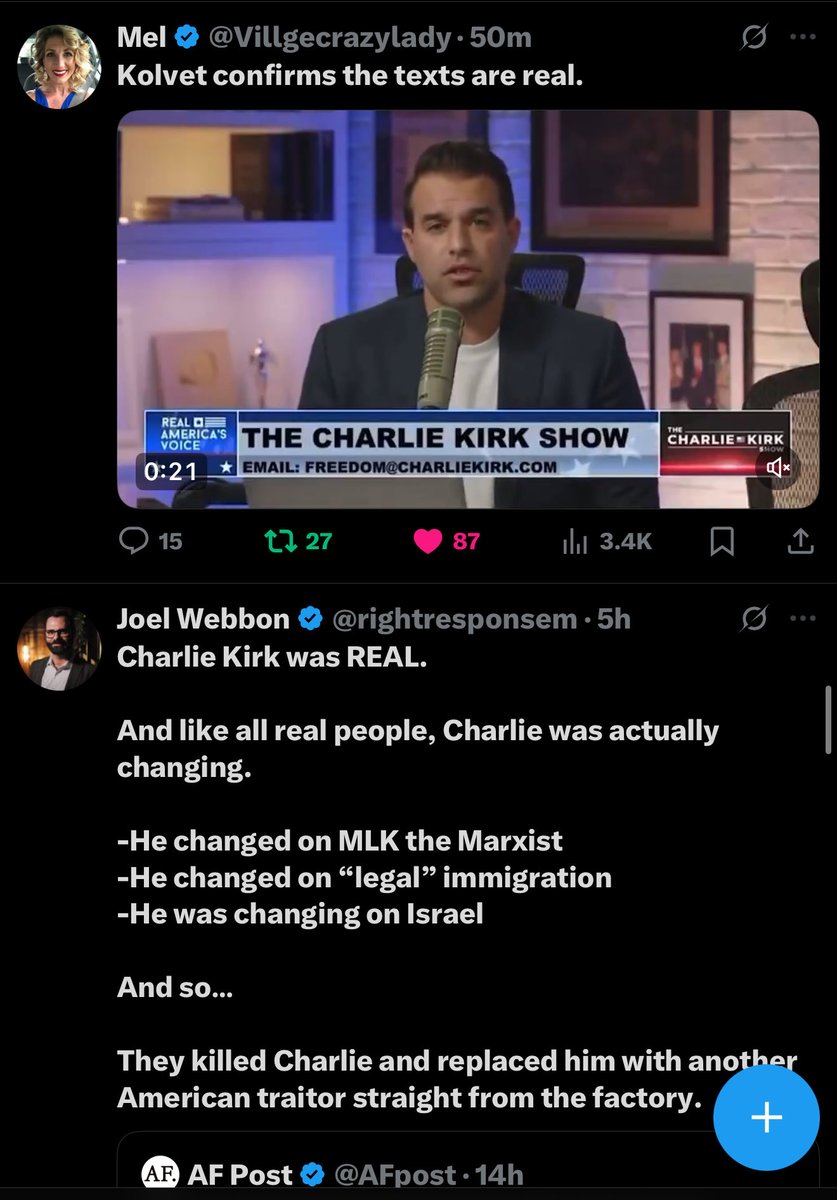Image resolution: width=837 pixels, height=1200 pixels.
Task: Share Mel's post via share icon
Action: coord(799,542)
